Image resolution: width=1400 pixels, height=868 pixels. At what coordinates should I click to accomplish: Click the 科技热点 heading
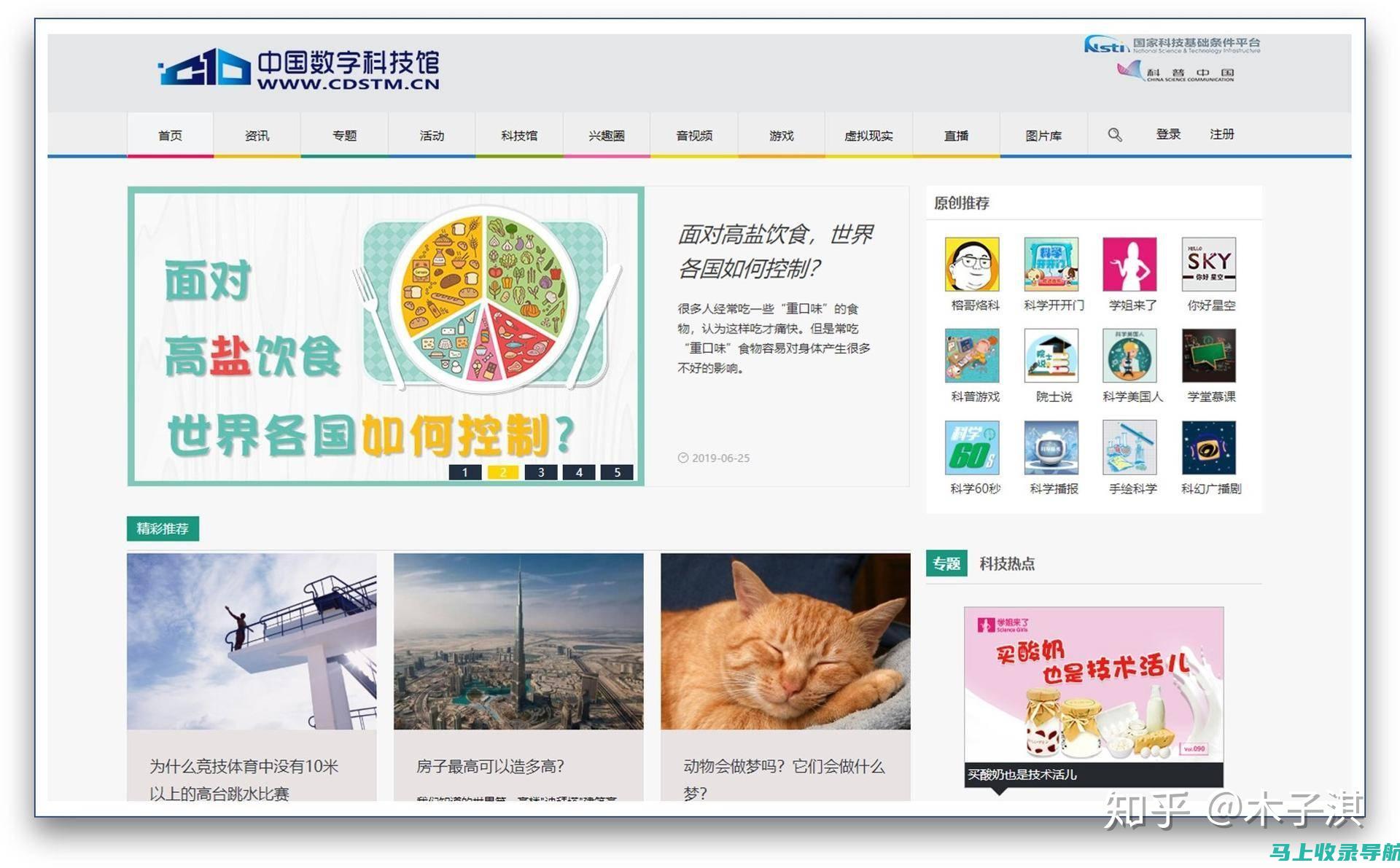tap(1007, 563)
